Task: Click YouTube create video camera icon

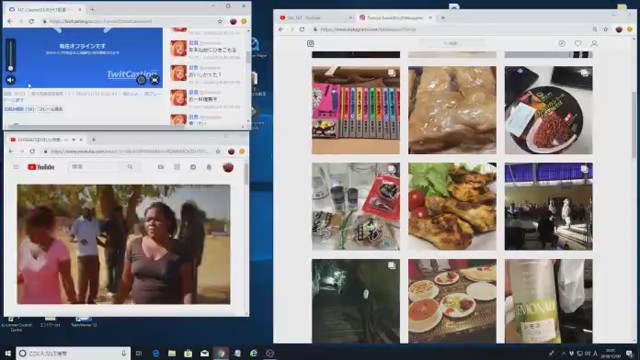Action: click(161, 167)
